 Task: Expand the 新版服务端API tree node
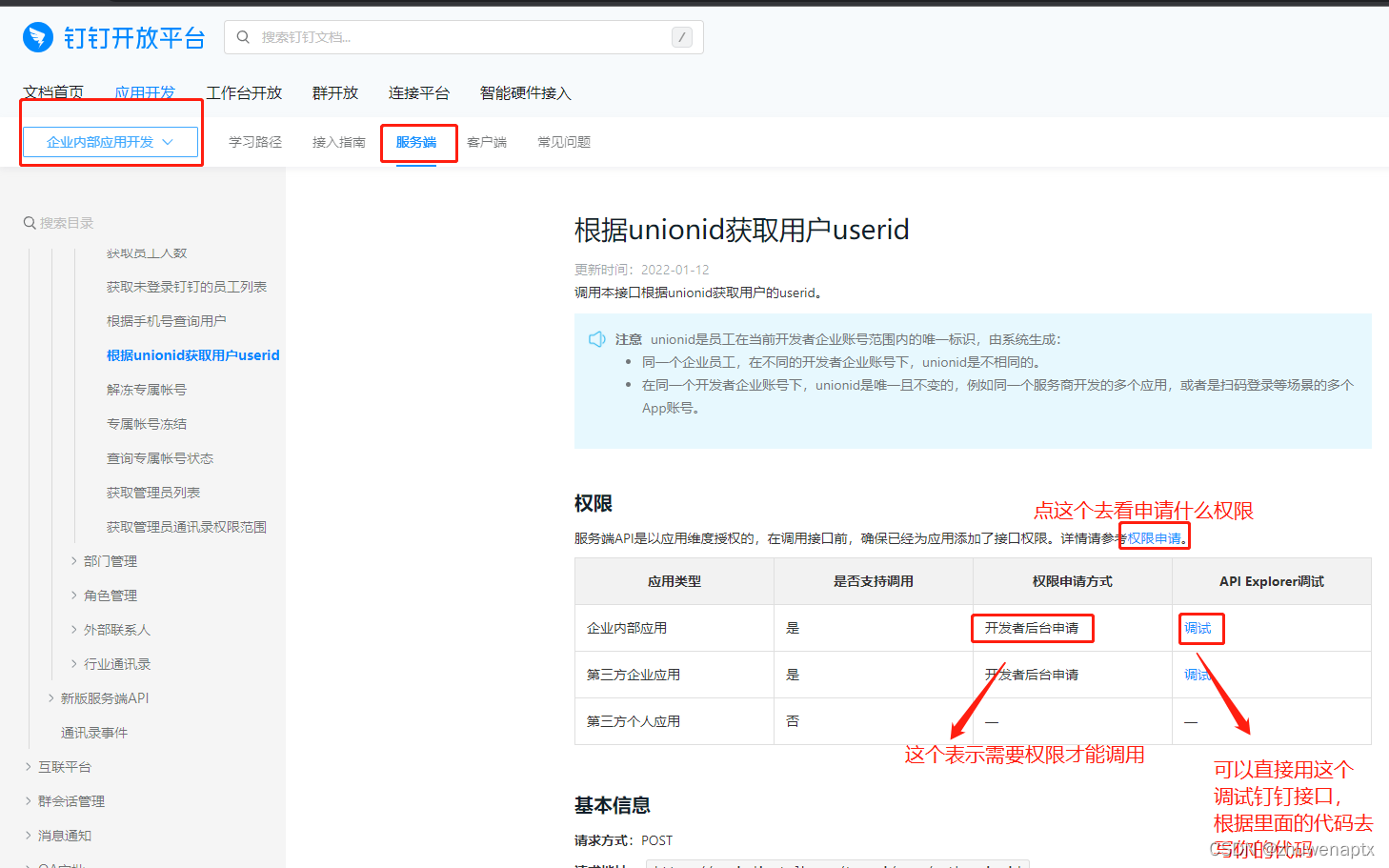tap(51, 698)
